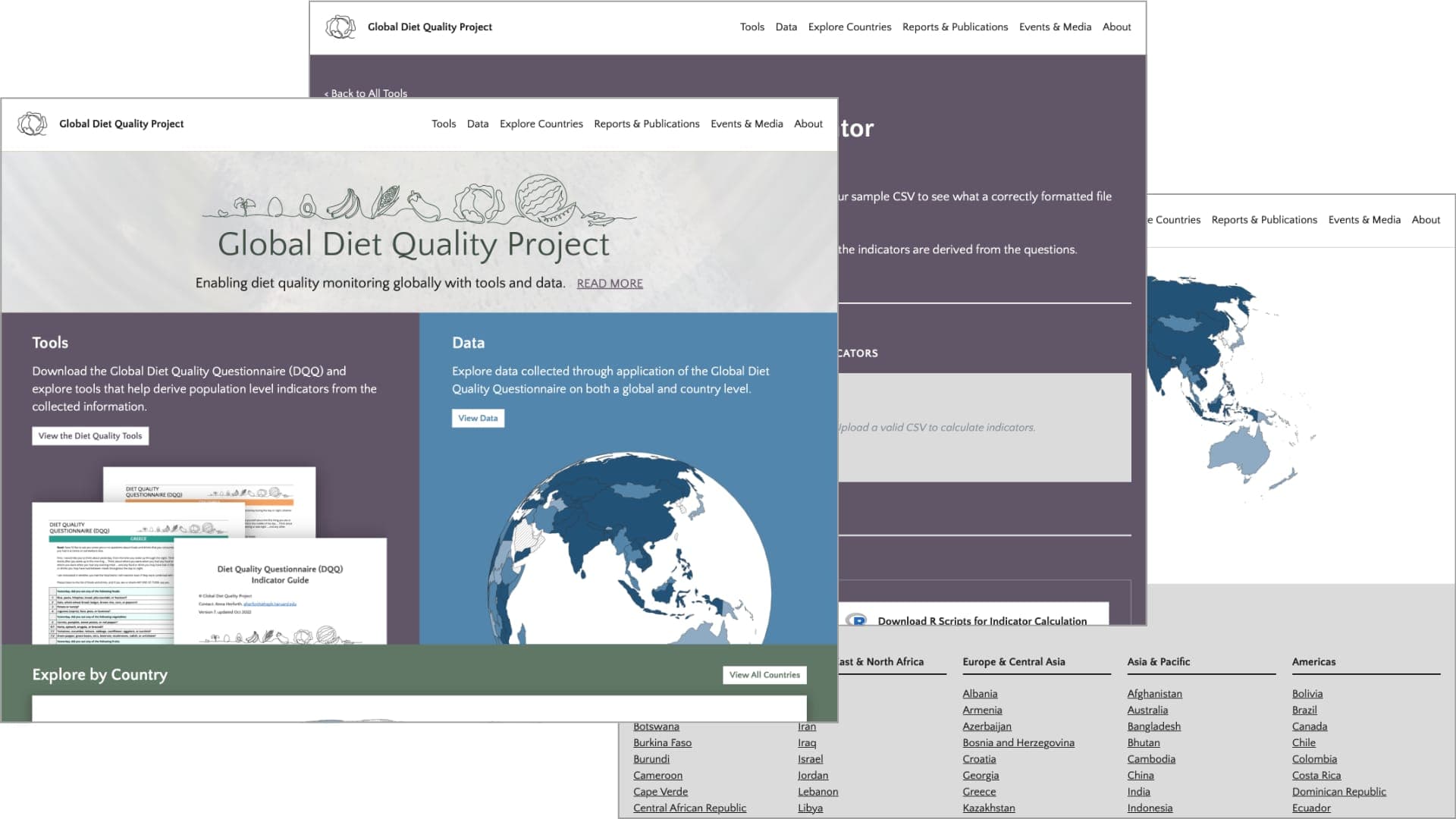Open the Bosnia and Herzegovina link
This screenshot has width=1456, height=819.
[1018, 743]
